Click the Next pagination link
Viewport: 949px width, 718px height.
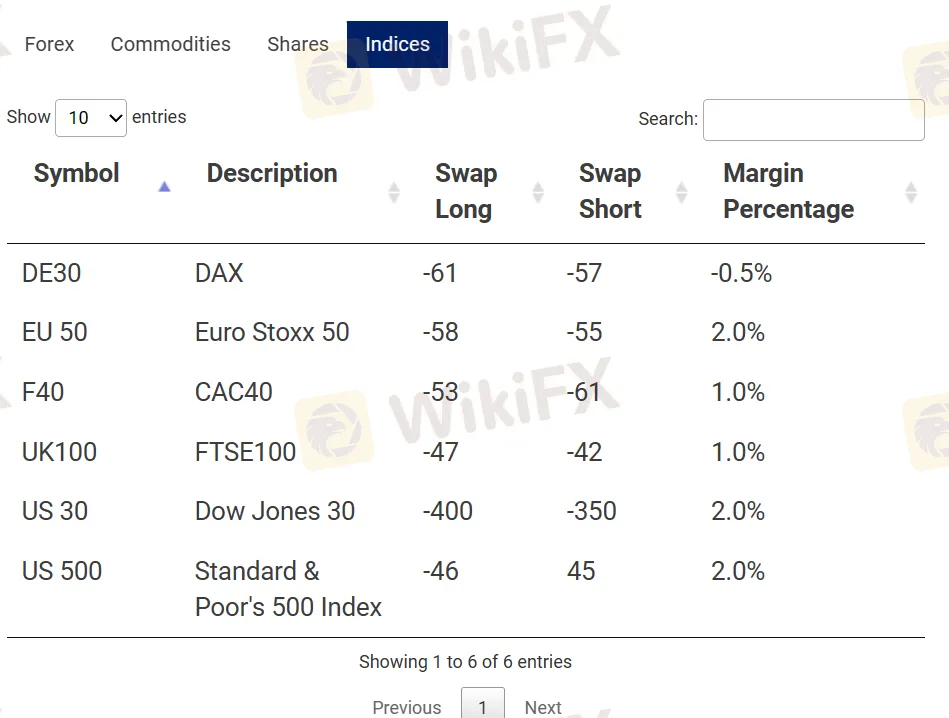[543, 707]
